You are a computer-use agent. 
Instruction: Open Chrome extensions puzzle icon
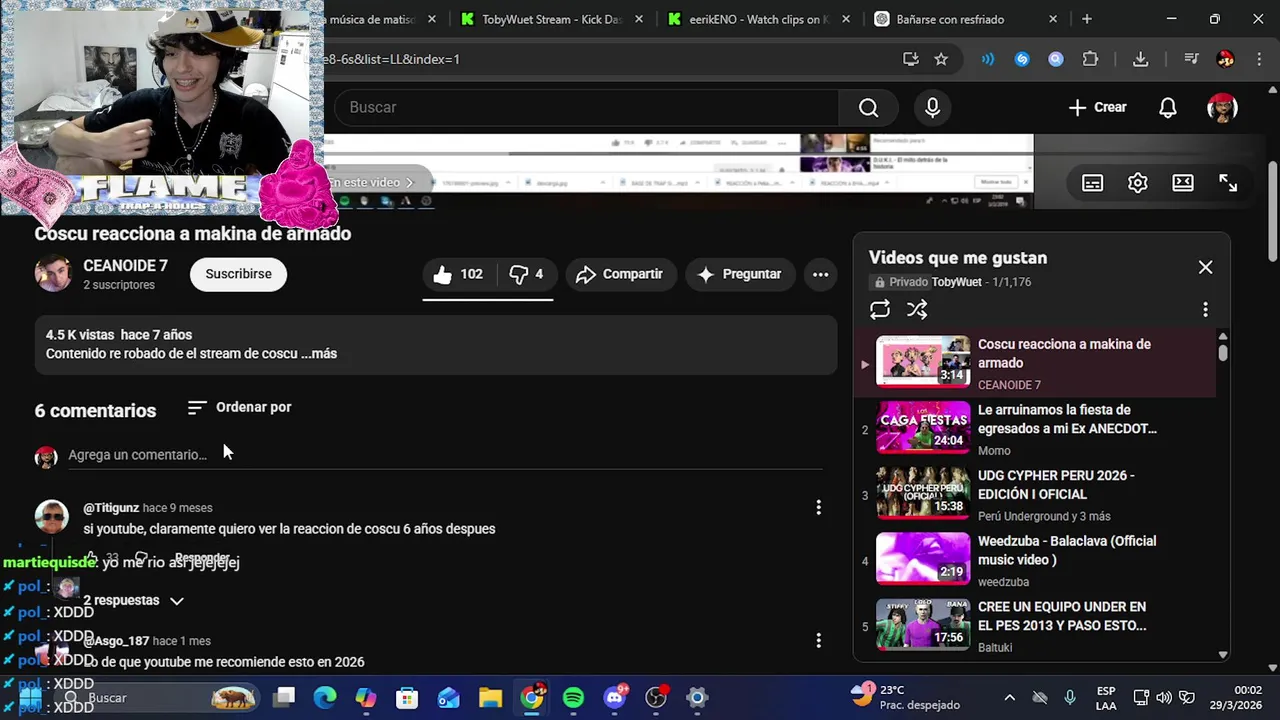click(1090, 59)
